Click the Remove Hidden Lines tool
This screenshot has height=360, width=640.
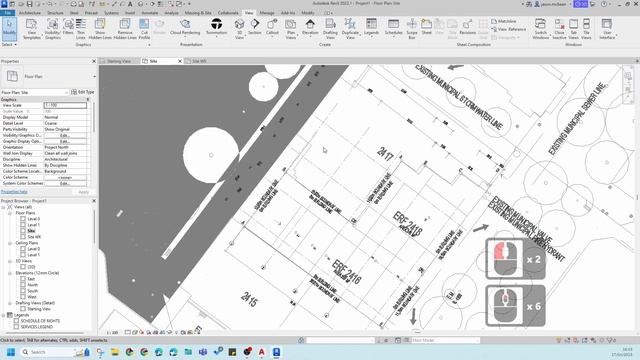click(x=125, y=29)
